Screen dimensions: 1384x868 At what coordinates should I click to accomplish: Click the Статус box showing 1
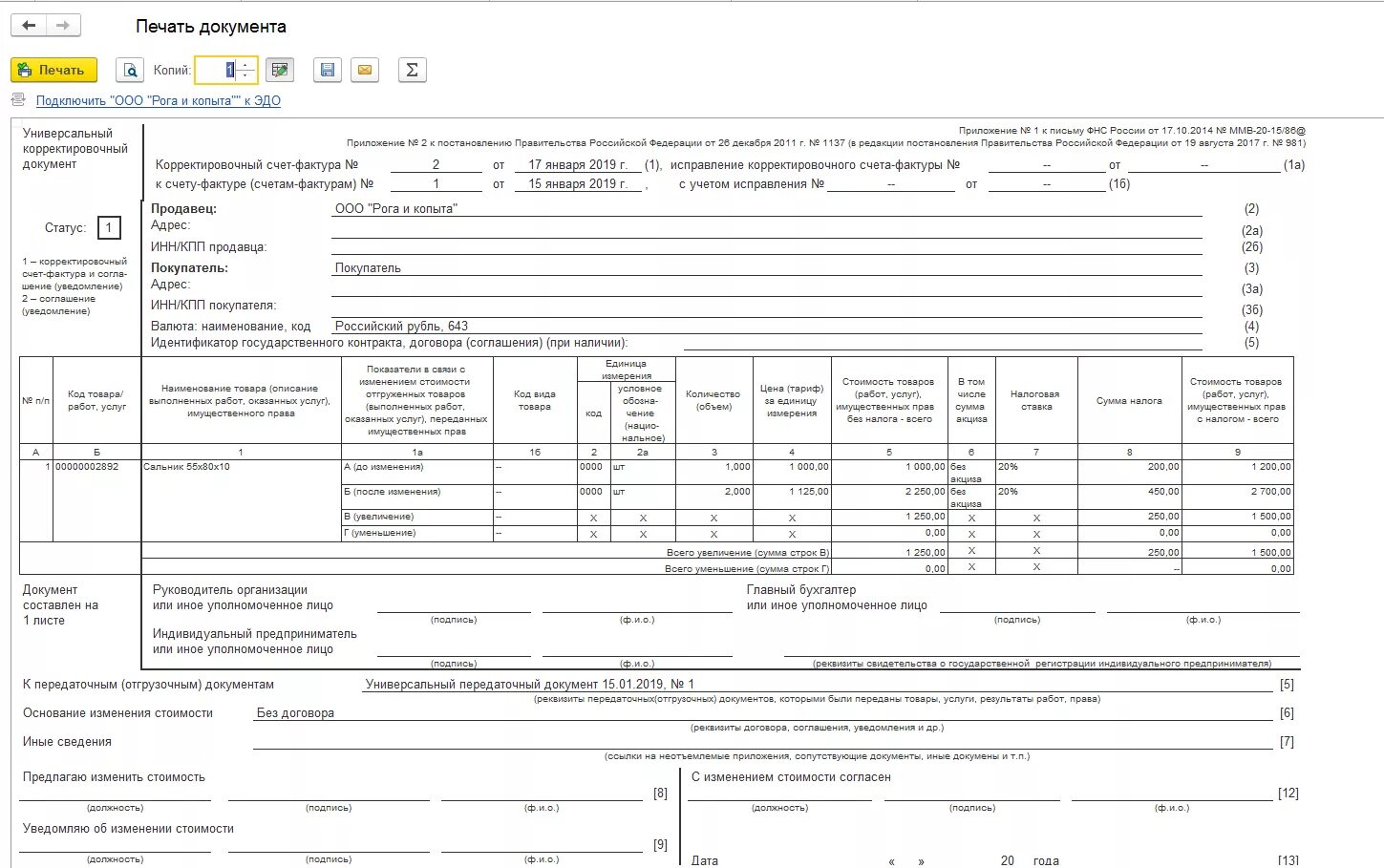click(109, 227)
